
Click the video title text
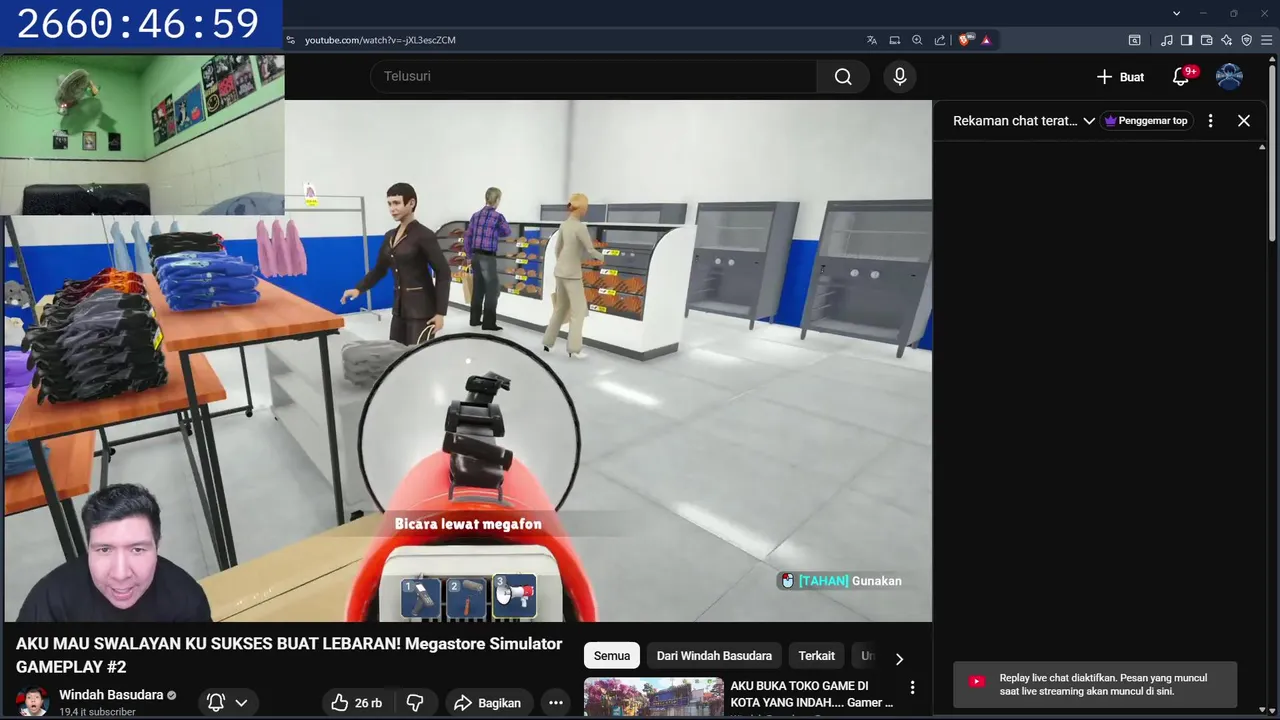[x=289, y=655]
